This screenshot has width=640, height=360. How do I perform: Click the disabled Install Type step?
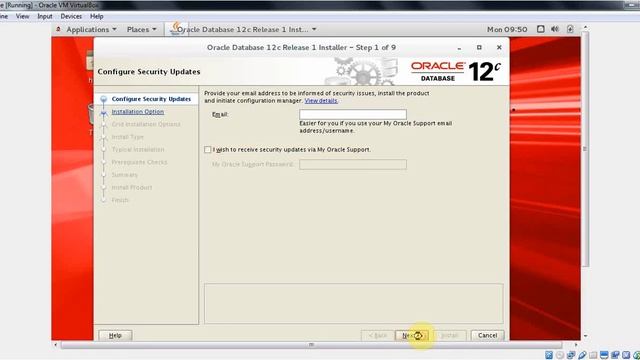tap(127, 137)
